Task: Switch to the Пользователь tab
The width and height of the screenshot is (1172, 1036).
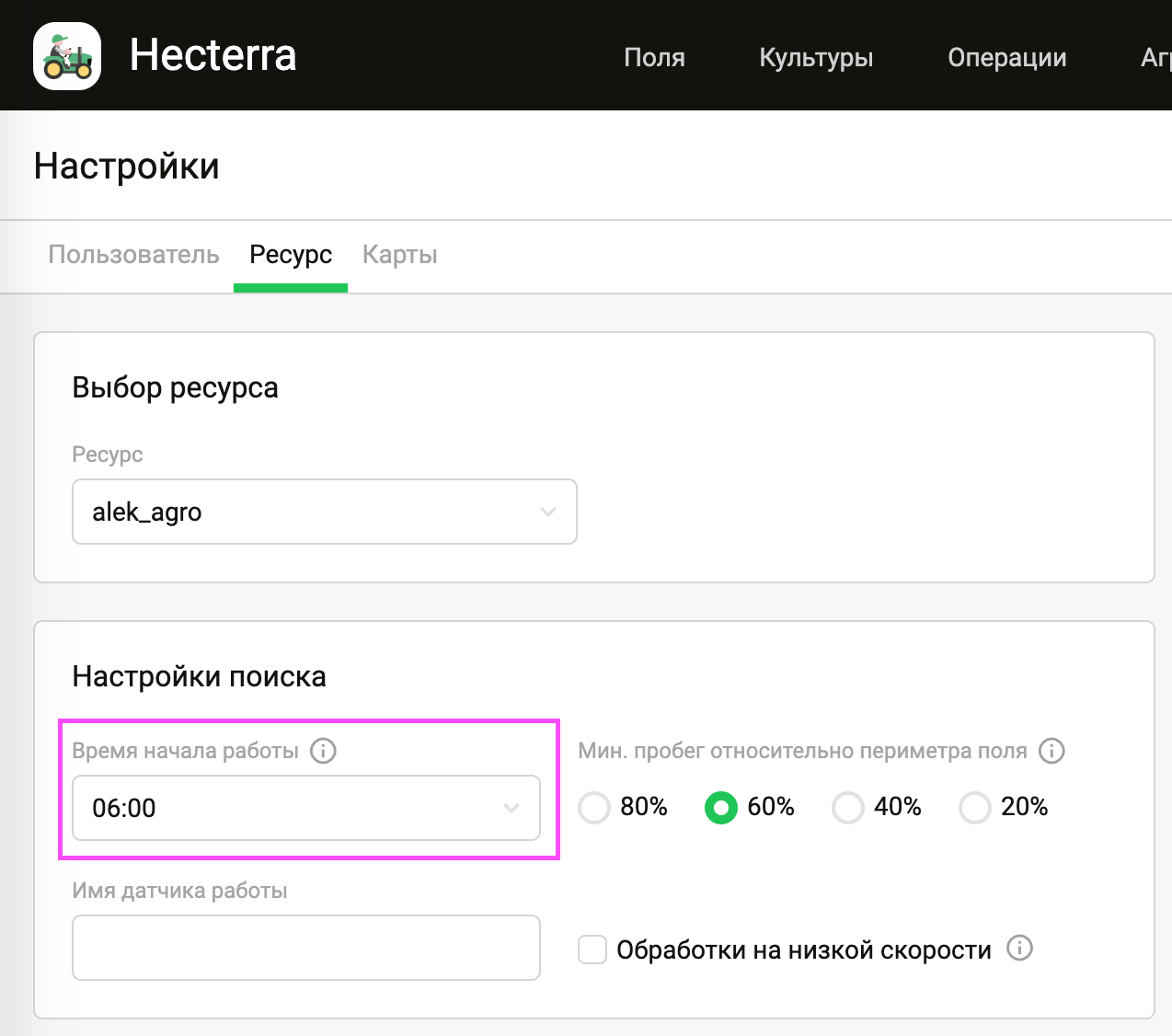Action: point(133,255)
